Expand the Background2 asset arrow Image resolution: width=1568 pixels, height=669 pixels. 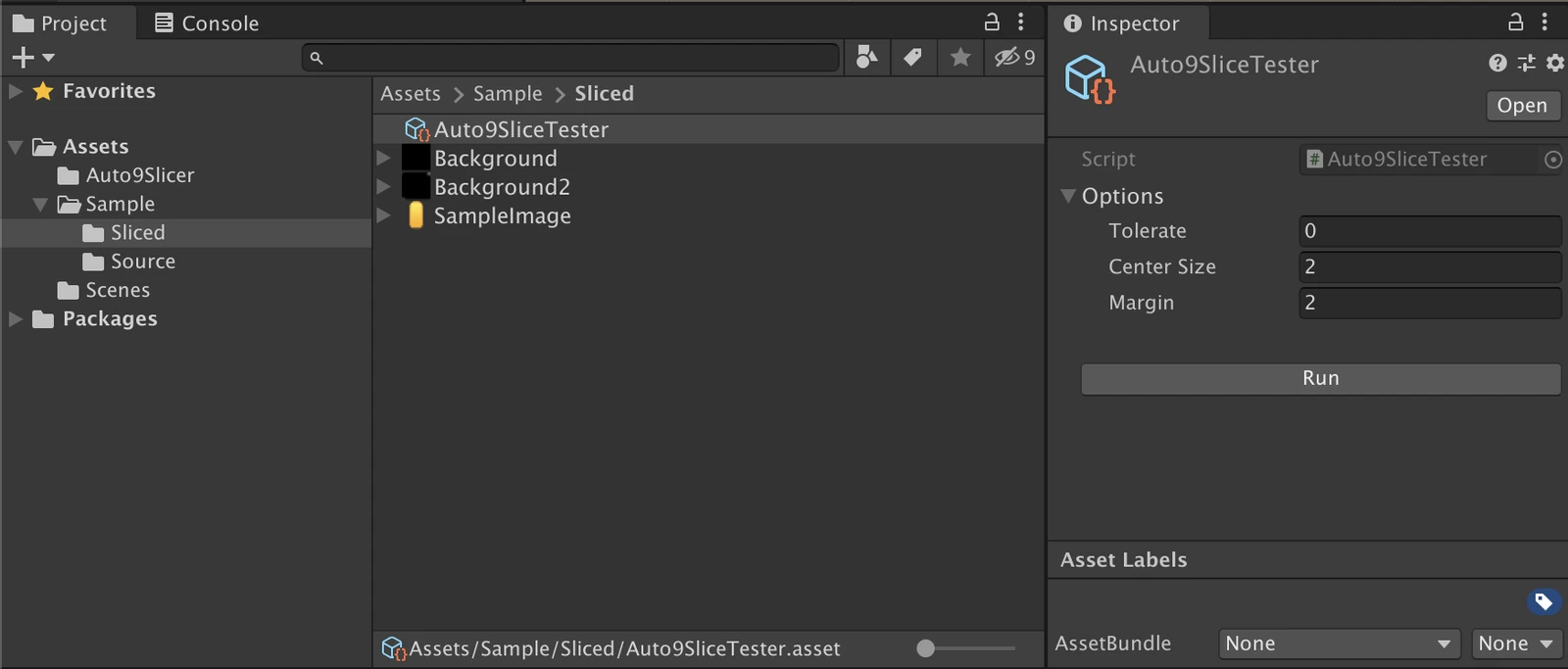[383, 186]
